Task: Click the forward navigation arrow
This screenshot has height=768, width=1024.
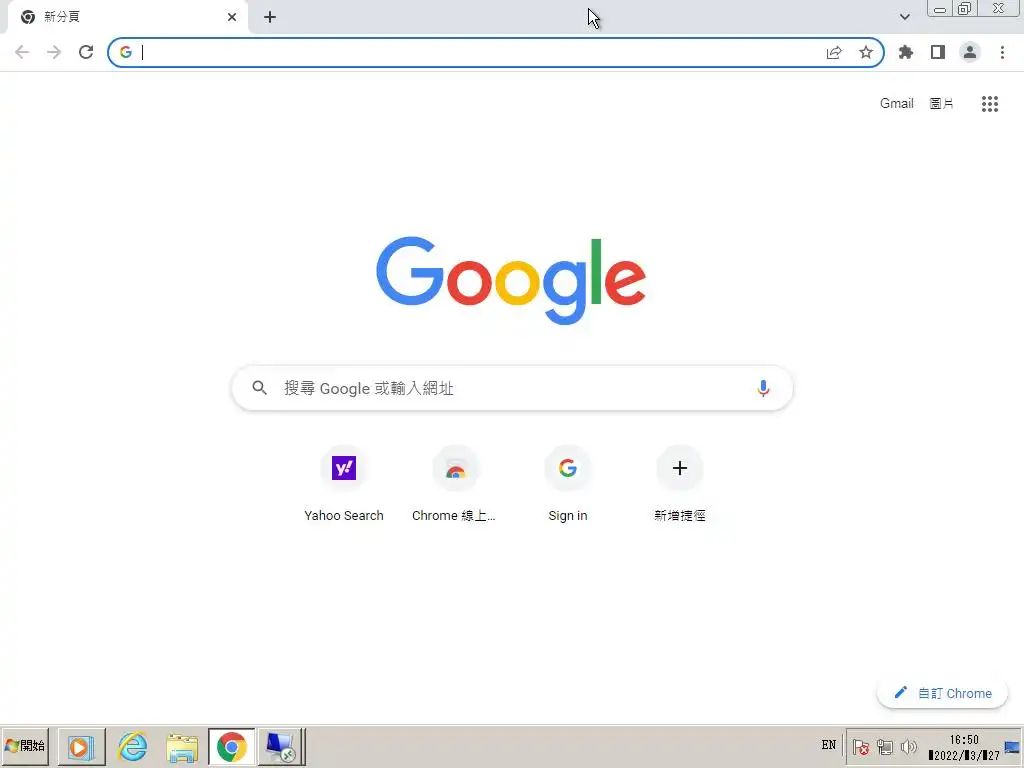Action: pos(54,52)
